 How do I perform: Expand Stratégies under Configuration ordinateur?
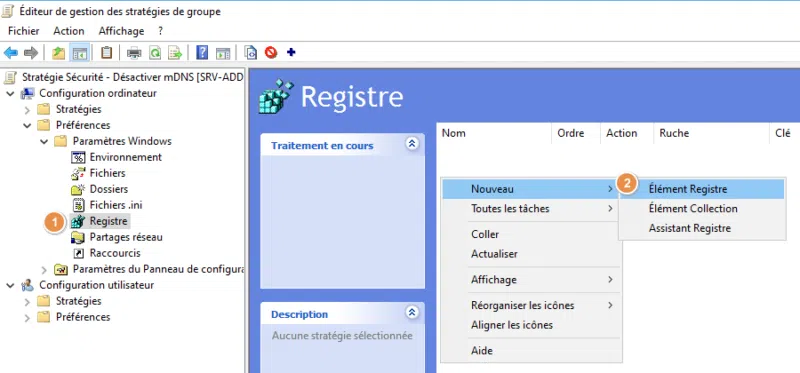[x=28, y=110]
